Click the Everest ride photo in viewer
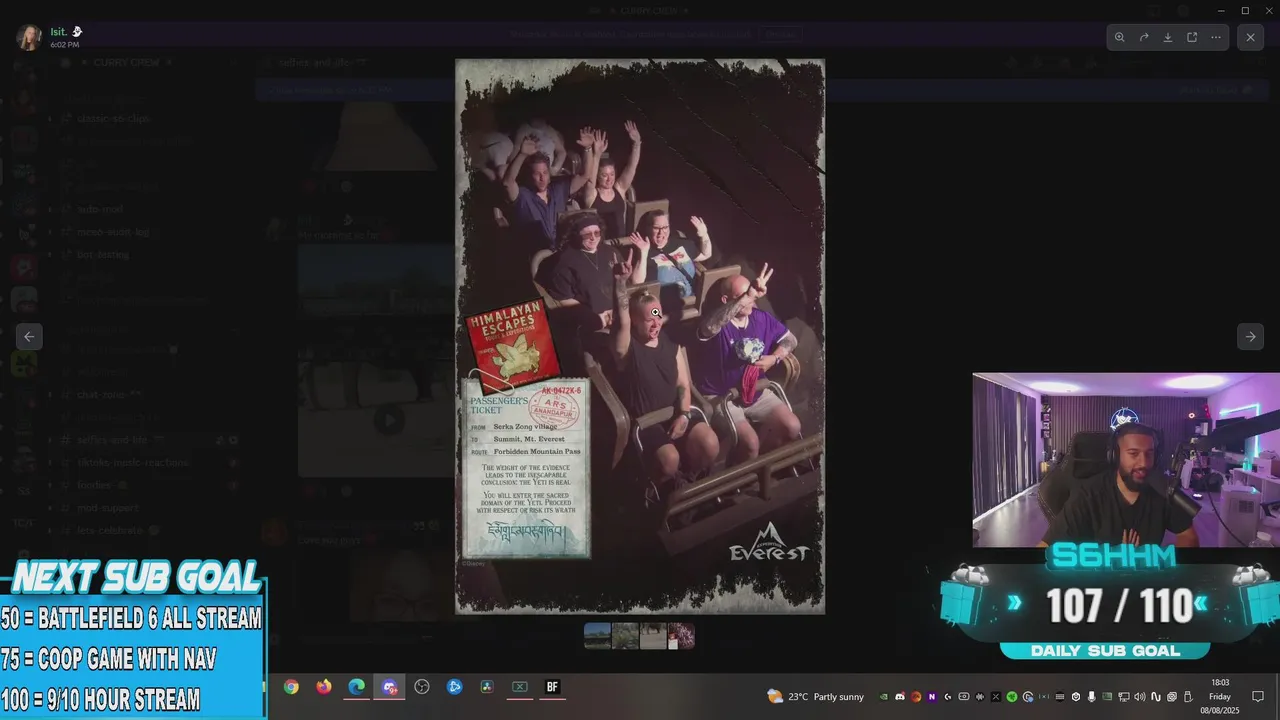The image size is (1280, 720). pyautogui.click(x=640, y=336)
